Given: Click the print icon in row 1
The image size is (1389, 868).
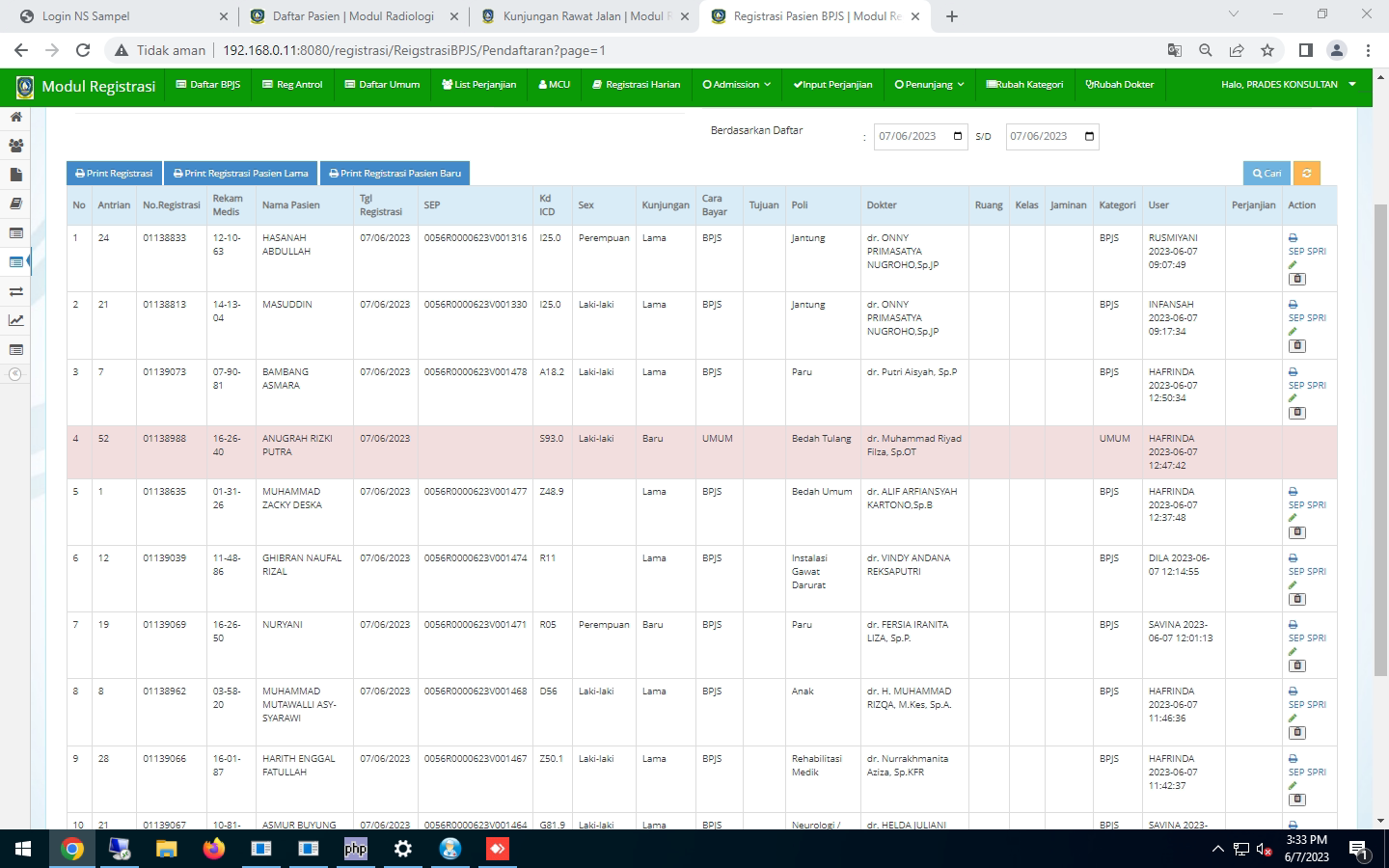Looking at the screenshot, I should click(x=1293, y=238).
